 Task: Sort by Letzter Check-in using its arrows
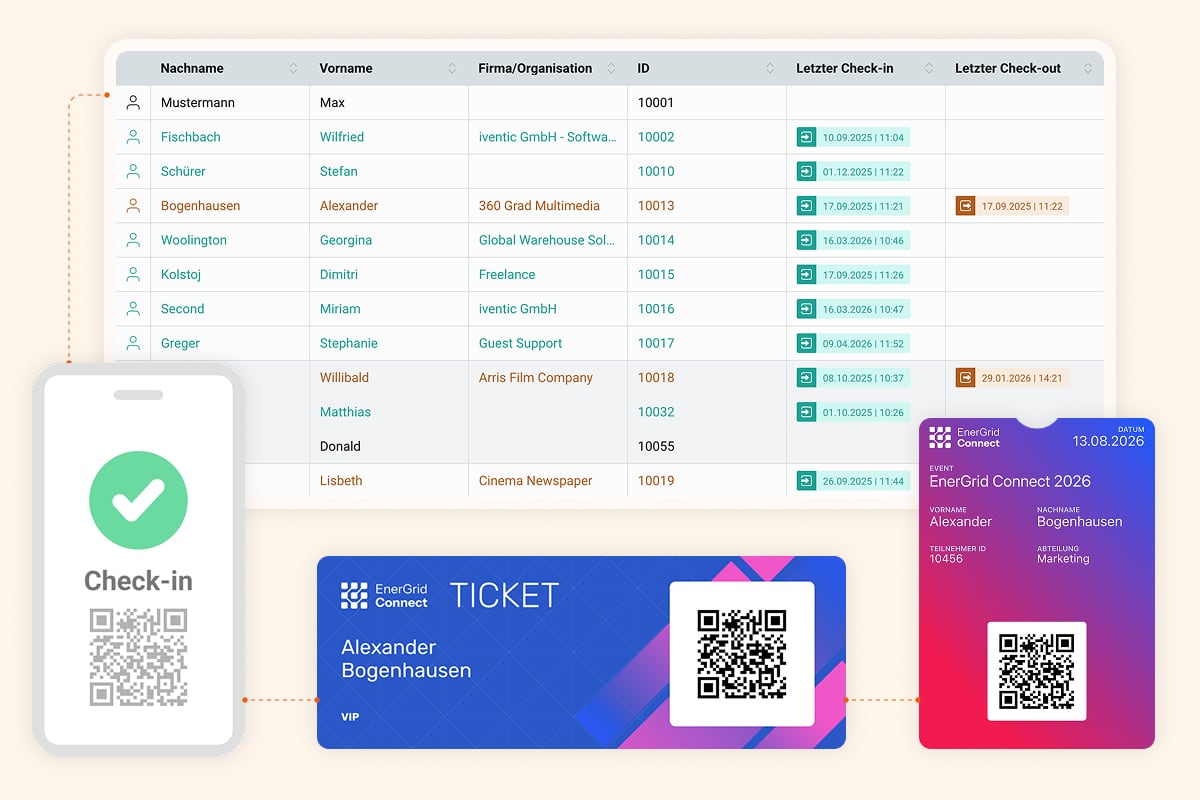point(929,69)
